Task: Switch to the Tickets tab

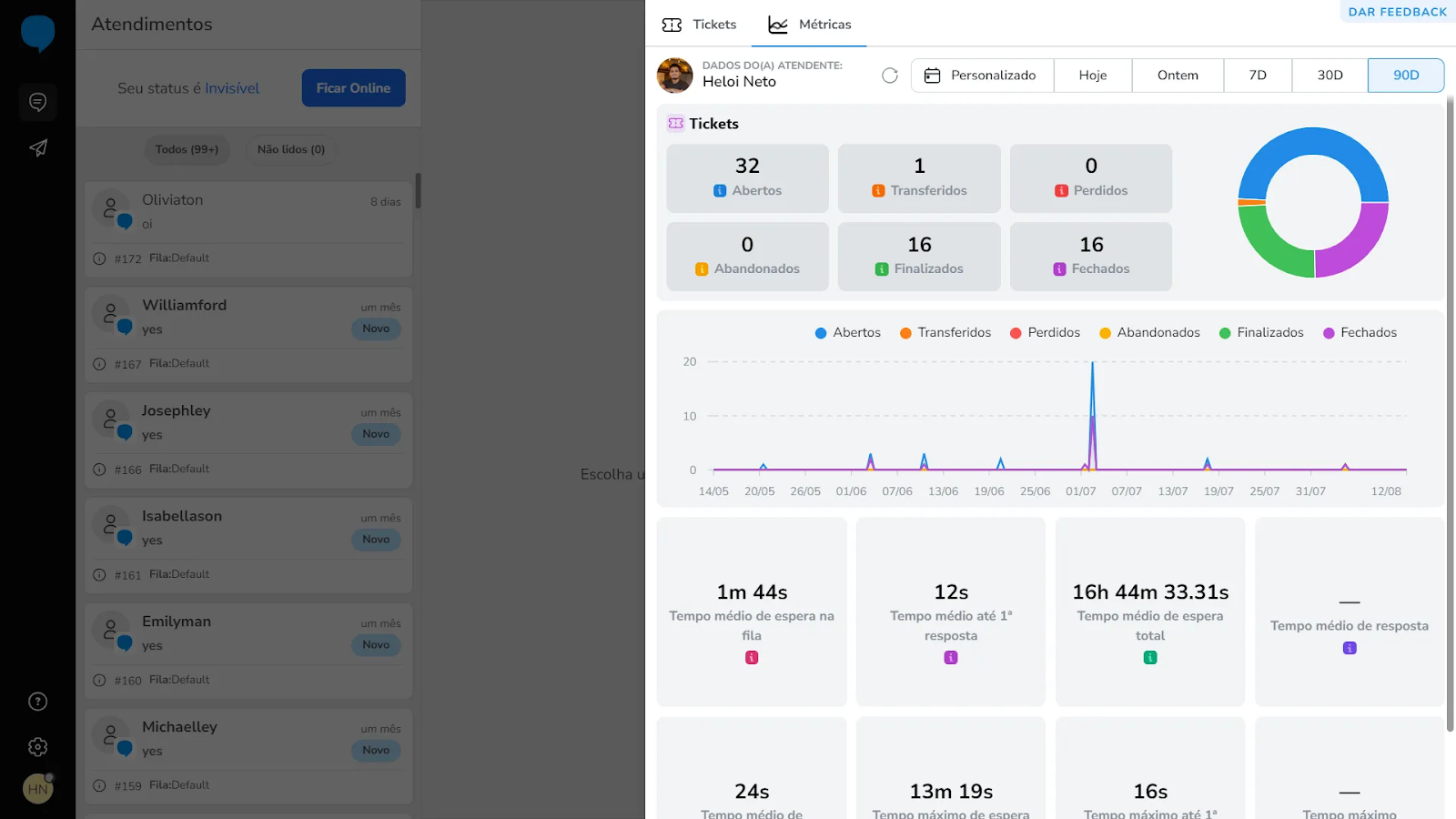Action: coord(699,25)
